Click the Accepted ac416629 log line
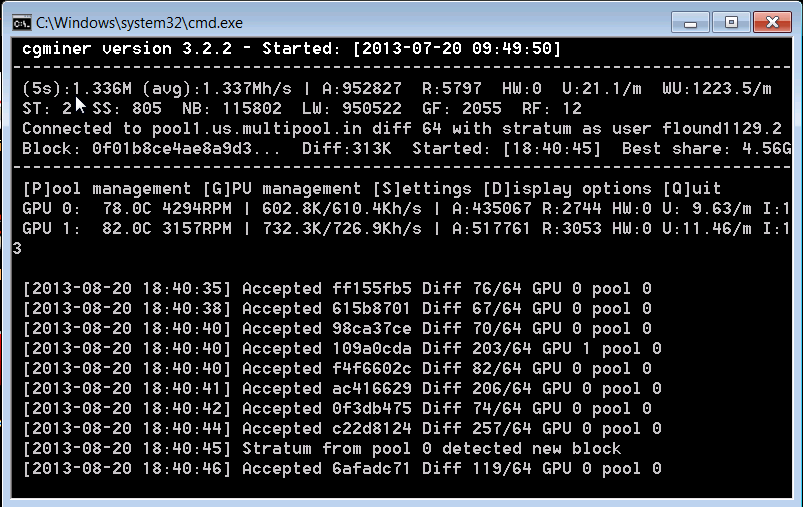 tap(342, 388)
